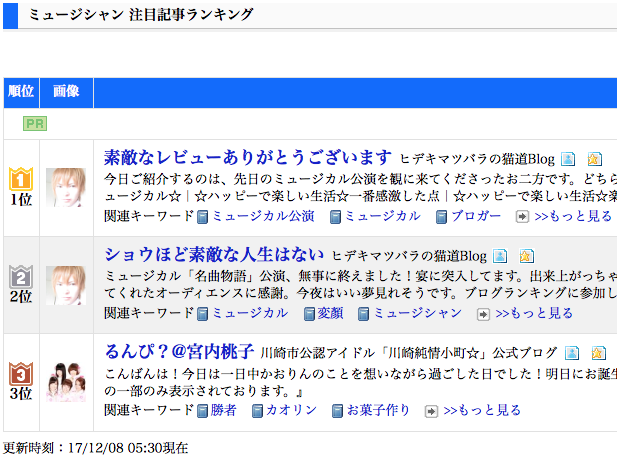Click profile icon beside 川崎純情小町 blog name

click(572, 353)
